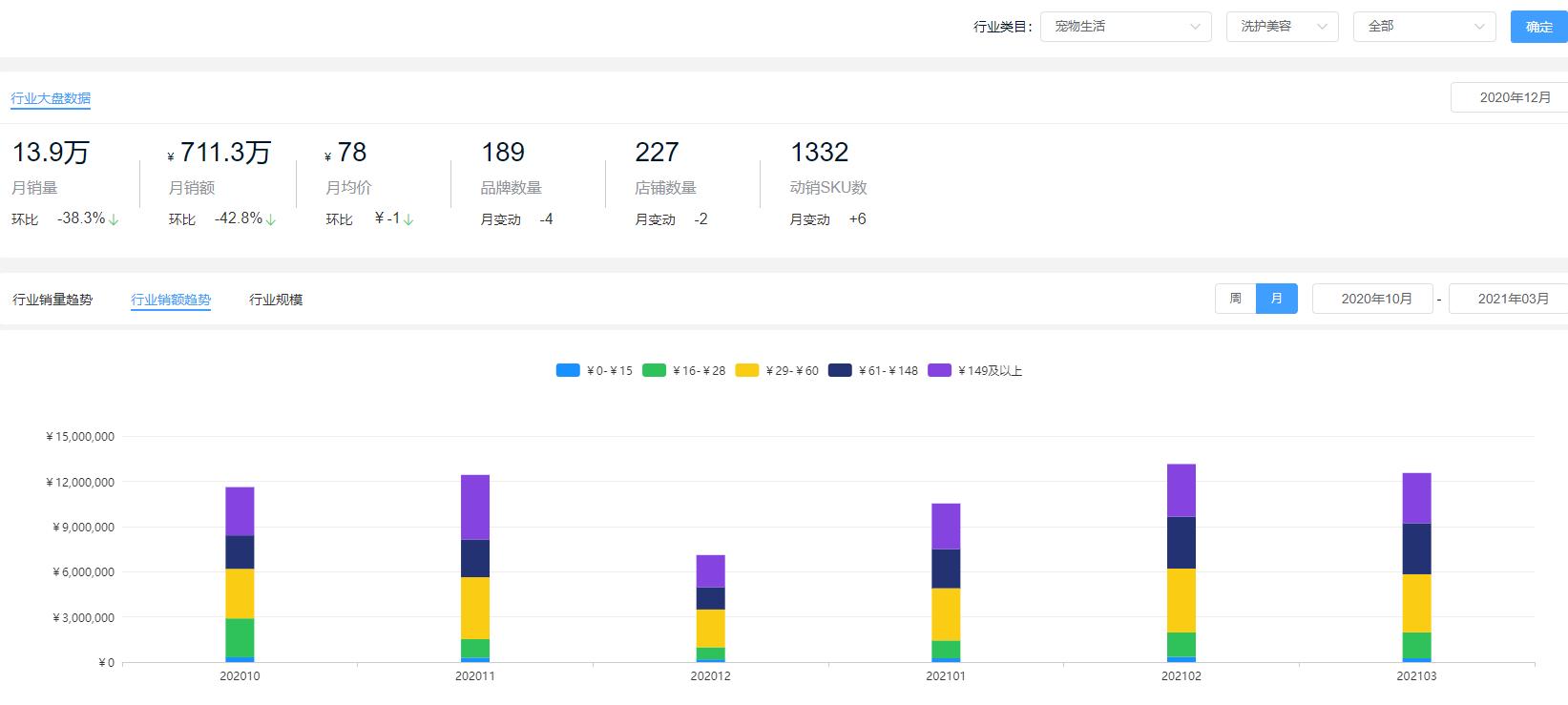Click the 1332 active SKU value
This screenshot has height=705, width=1568.
click(x=819, y=153)
